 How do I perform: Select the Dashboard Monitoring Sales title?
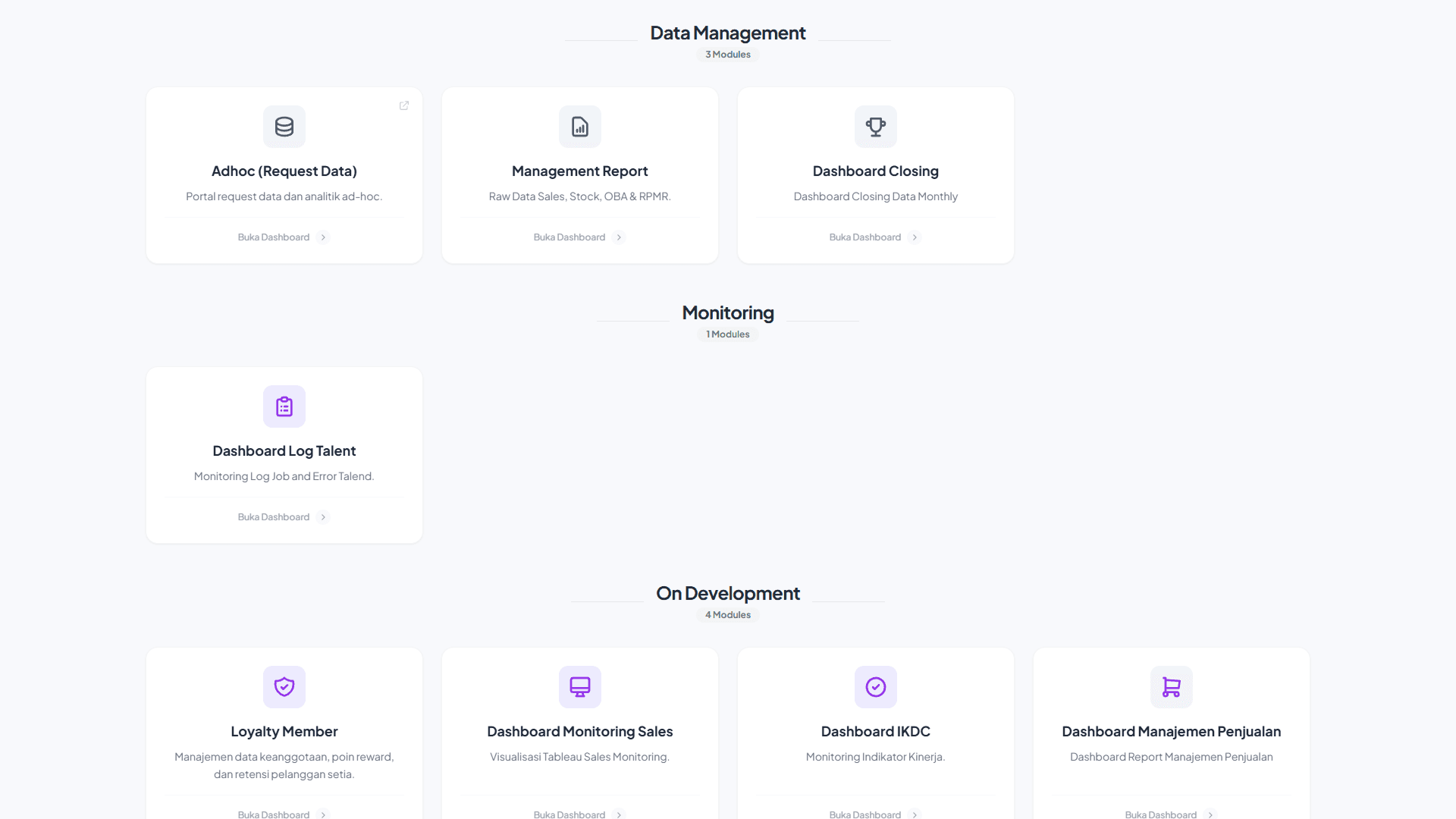point(580,732)
